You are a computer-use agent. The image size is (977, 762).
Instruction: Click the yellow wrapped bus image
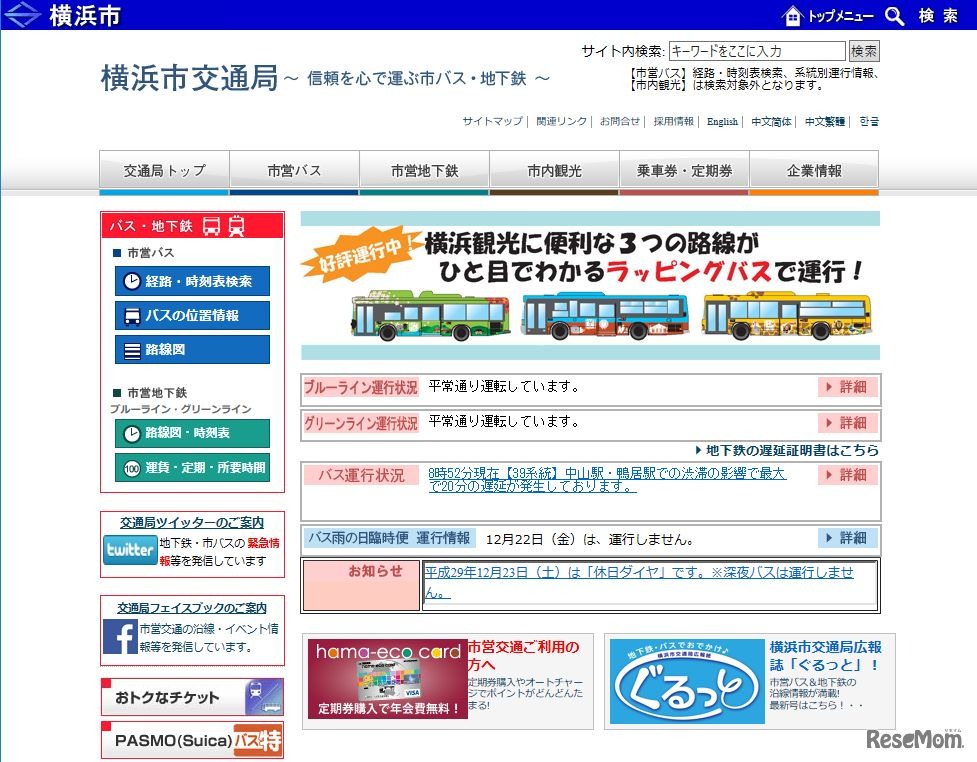coord(786,316)
